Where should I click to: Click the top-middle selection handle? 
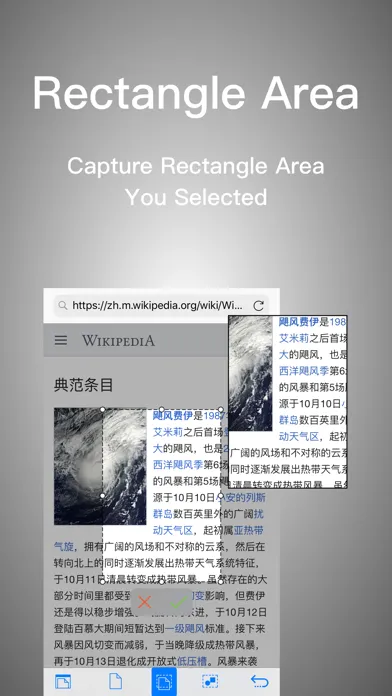[162, 409]
